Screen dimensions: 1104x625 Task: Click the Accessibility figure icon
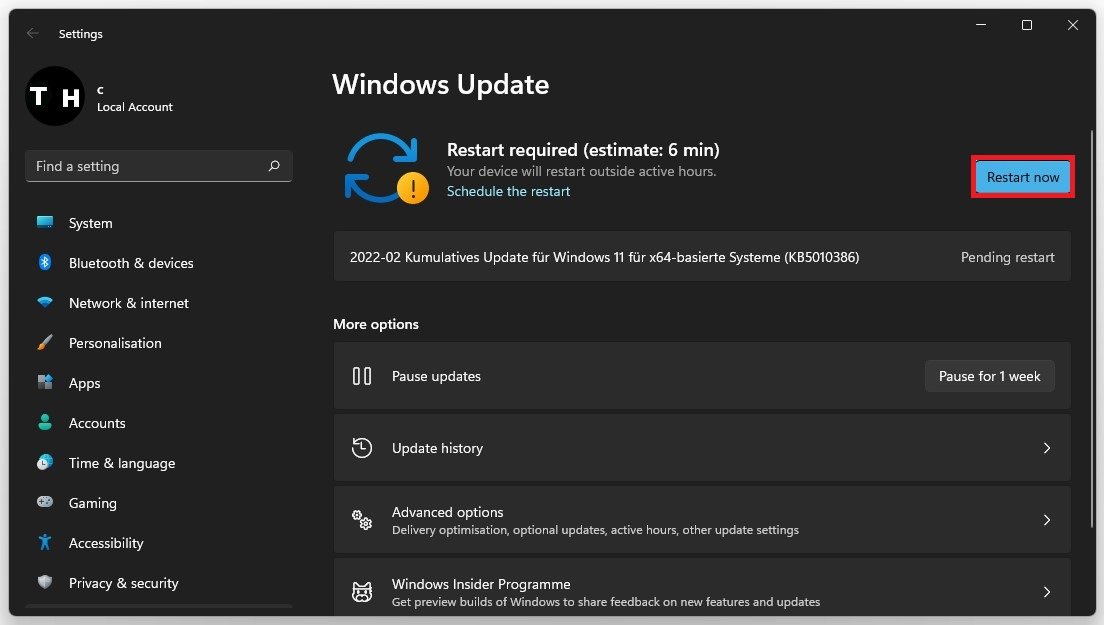coord(45,543)
